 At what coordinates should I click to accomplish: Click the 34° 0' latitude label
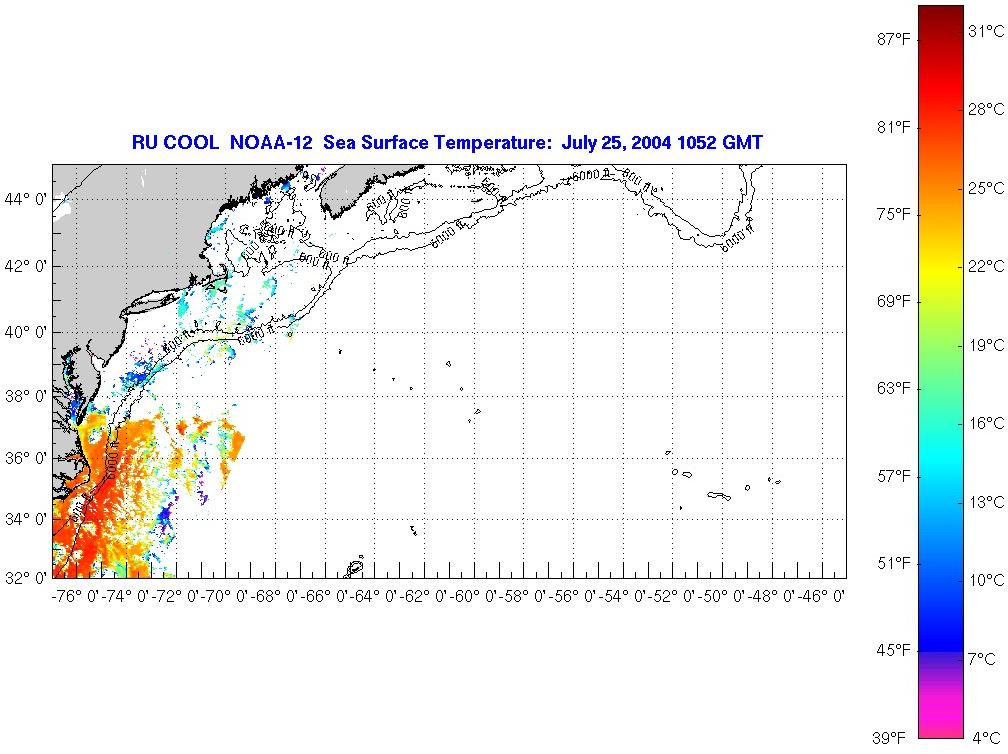coord(25,519)
